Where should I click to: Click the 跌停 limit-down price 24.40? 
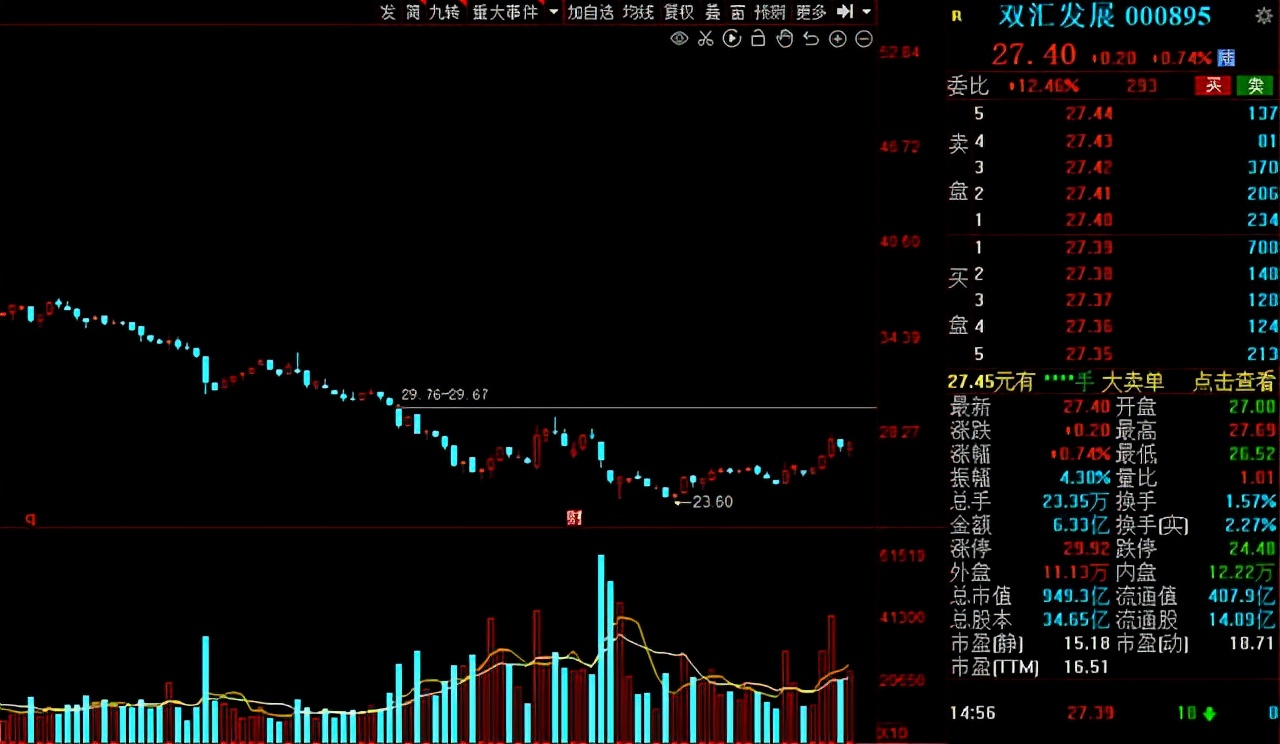click(1251, 548)
